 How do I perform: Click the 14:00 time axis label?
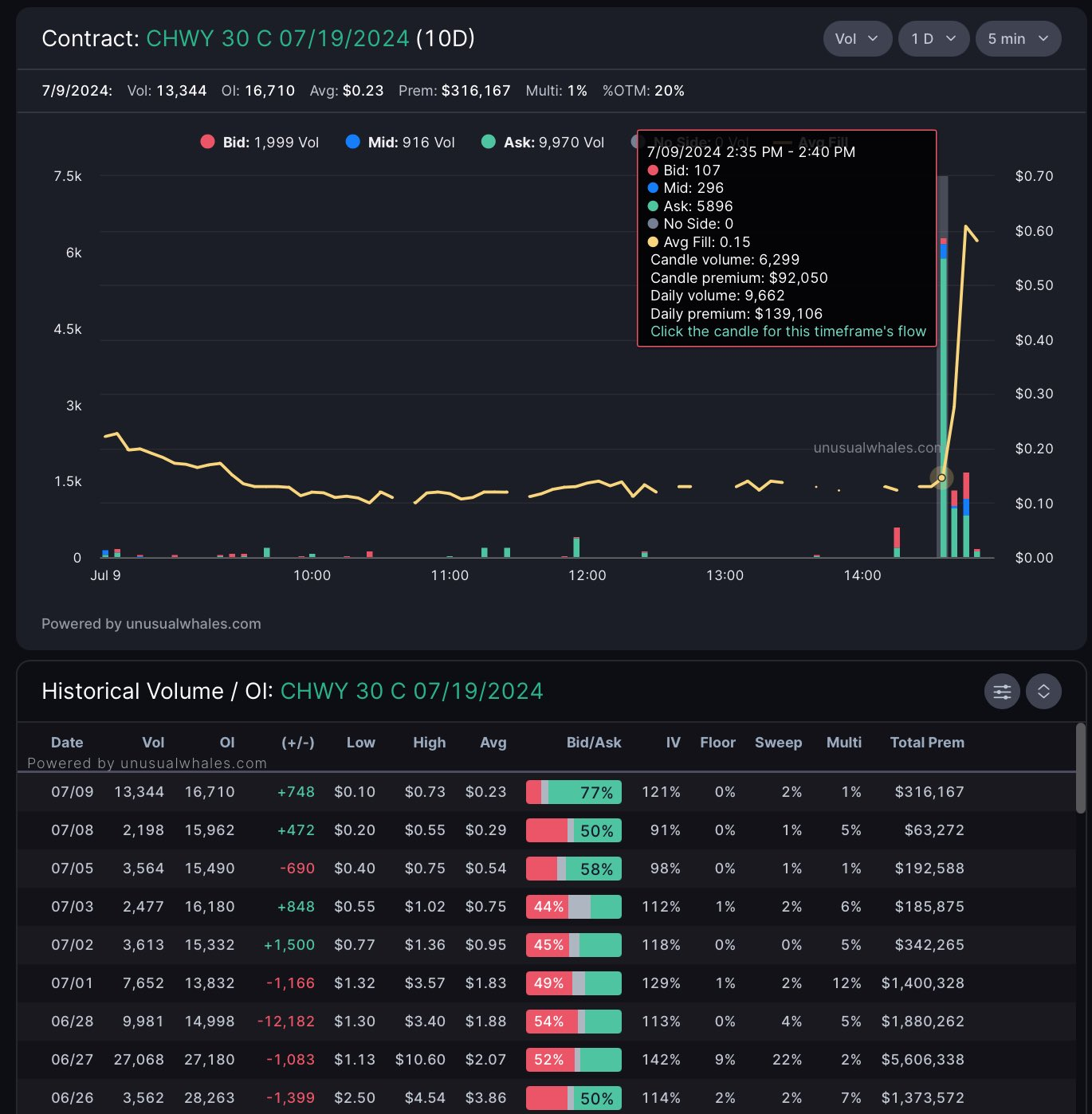coord(862,575)
